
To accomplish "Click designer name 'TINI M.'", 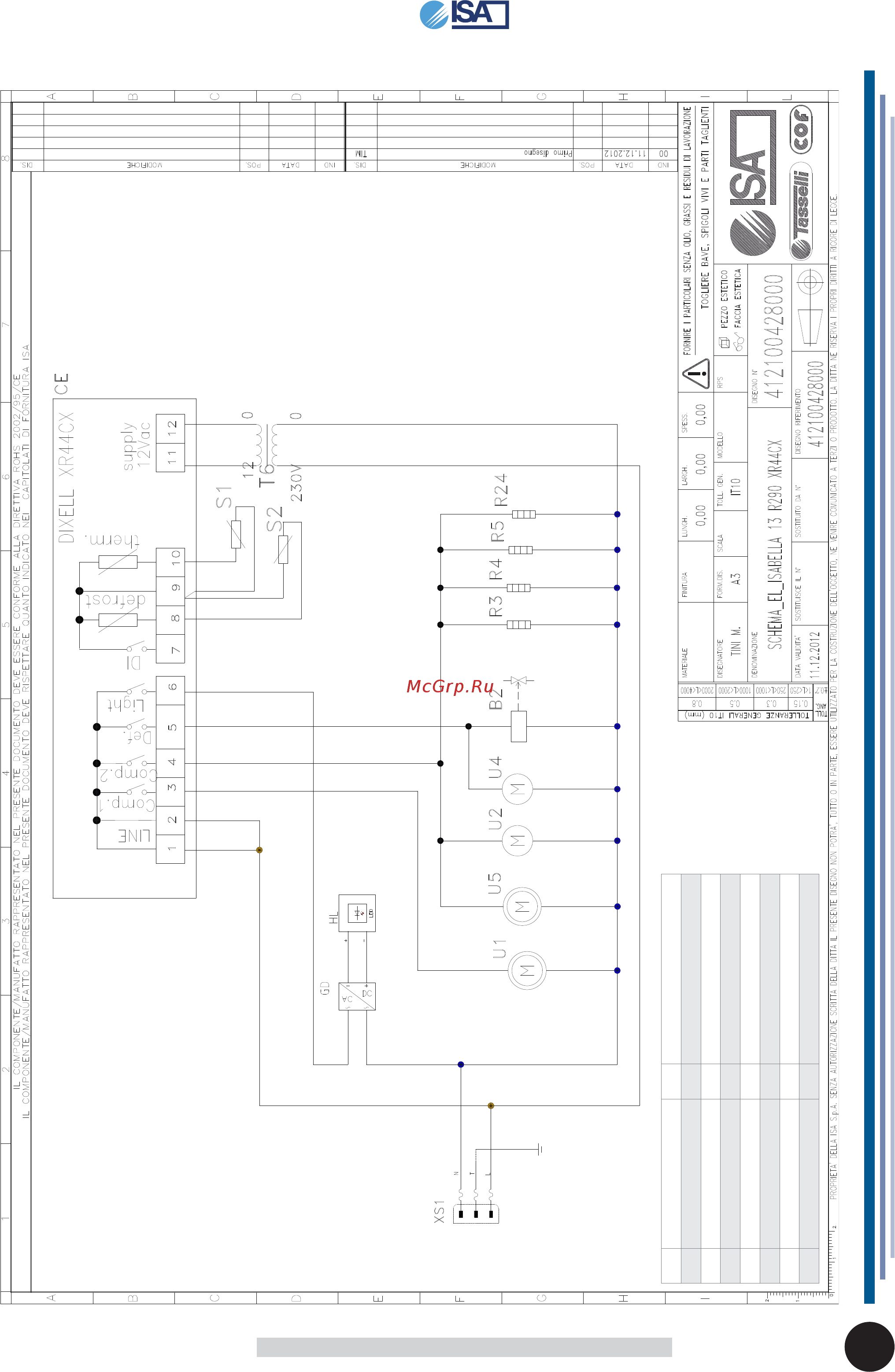I will pyautogui.click(x=736, y=641).
